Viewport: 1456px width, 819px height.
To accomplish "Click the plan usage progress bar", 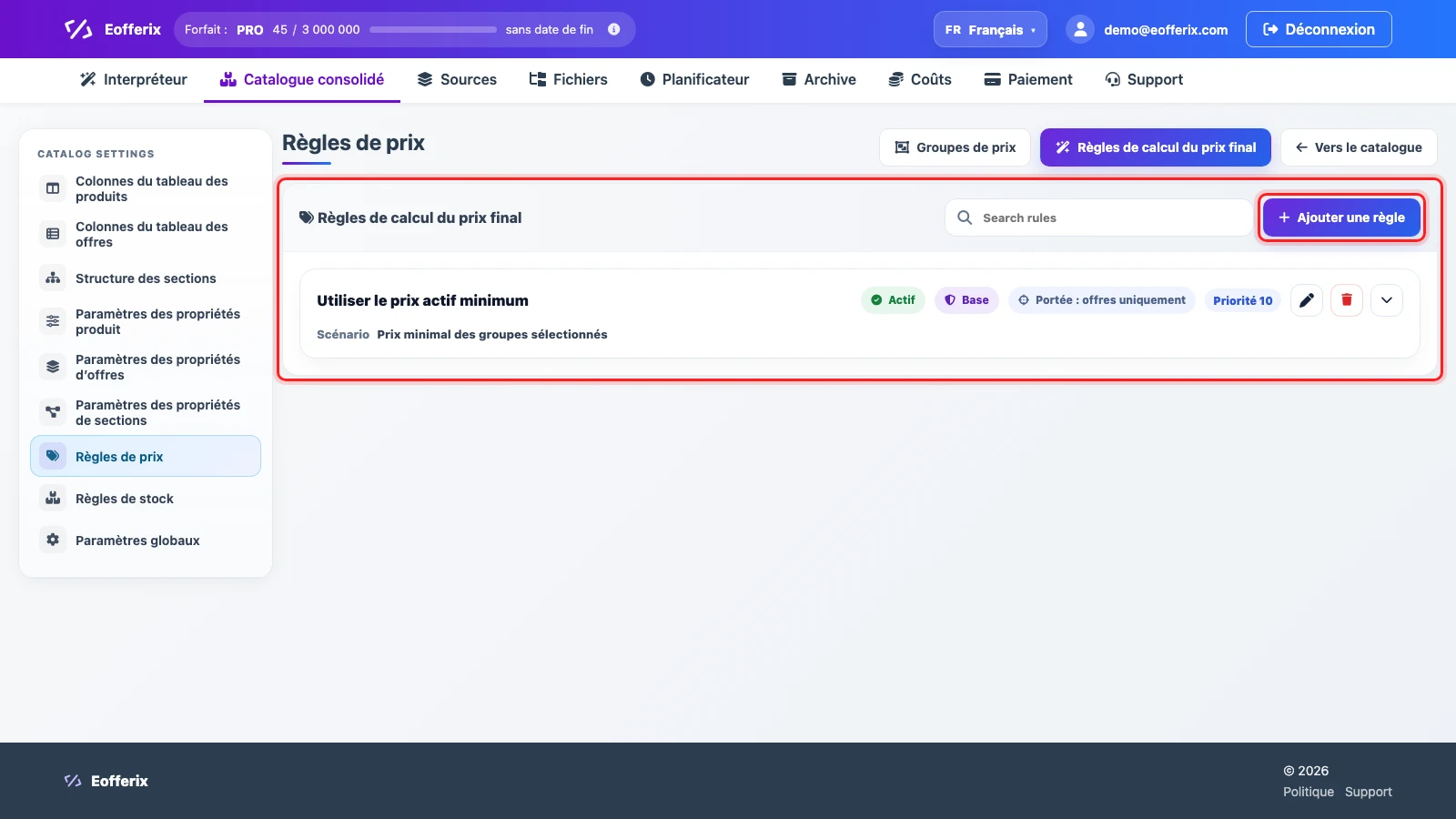I will pyautogui.click(x=433, y=29).
